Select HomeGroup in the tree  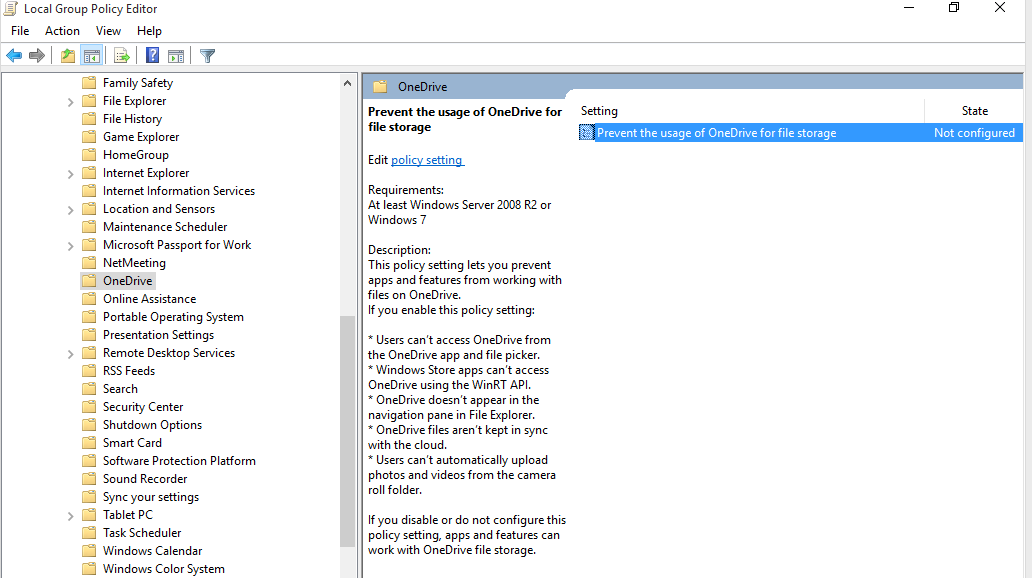tap(136, 155)
